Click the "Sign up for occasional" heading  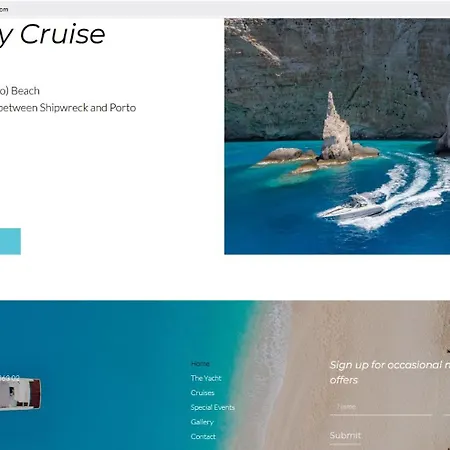(390, 365)
